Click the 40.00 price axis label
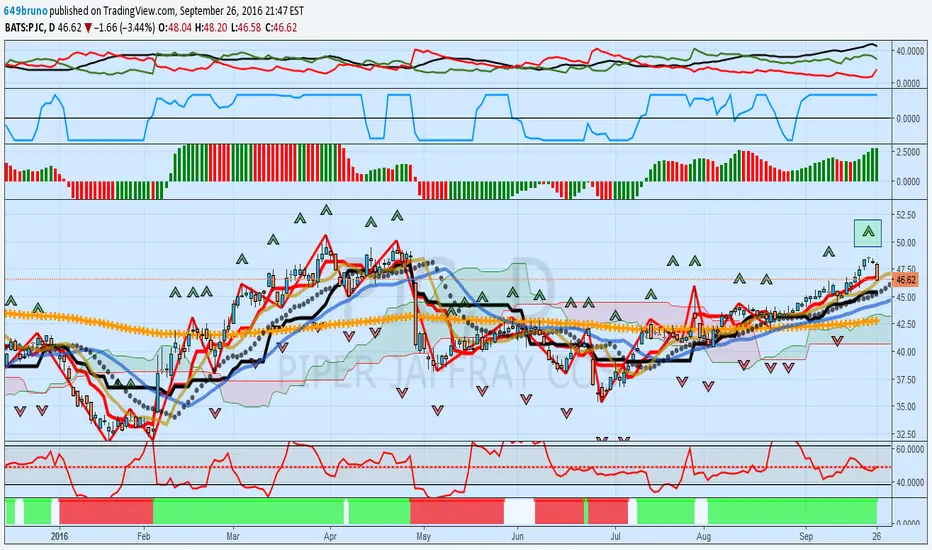The image size is (932, 550). point(906,352)
